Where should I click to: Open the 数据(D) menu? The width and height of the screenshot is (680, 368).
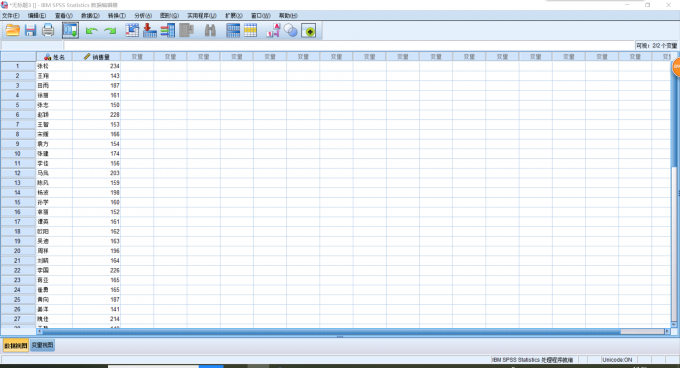[x=90, y=16]
